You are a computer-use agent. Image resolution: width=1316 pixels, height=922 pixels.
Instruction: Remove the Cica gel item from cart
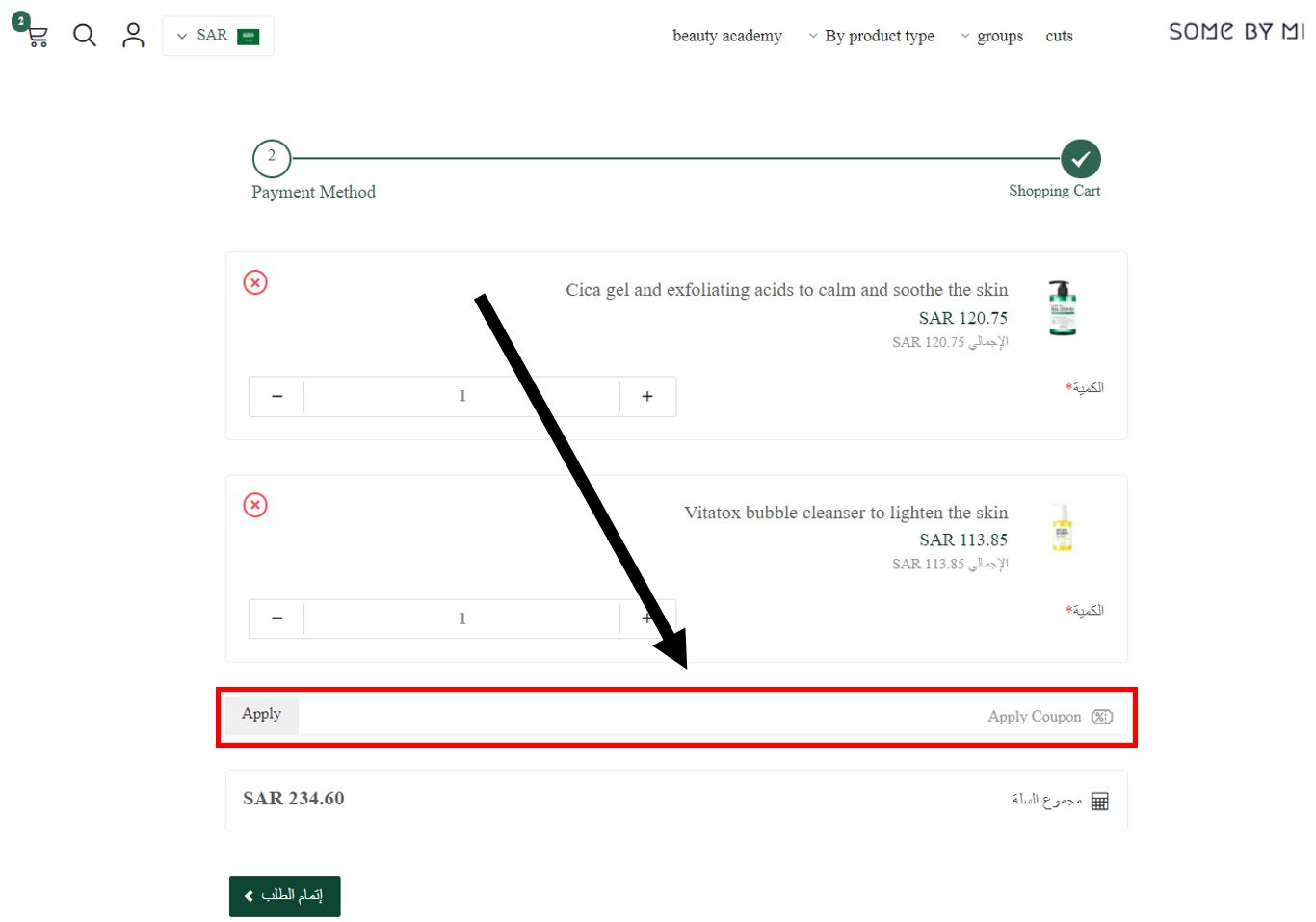click(x=255, y=282)
